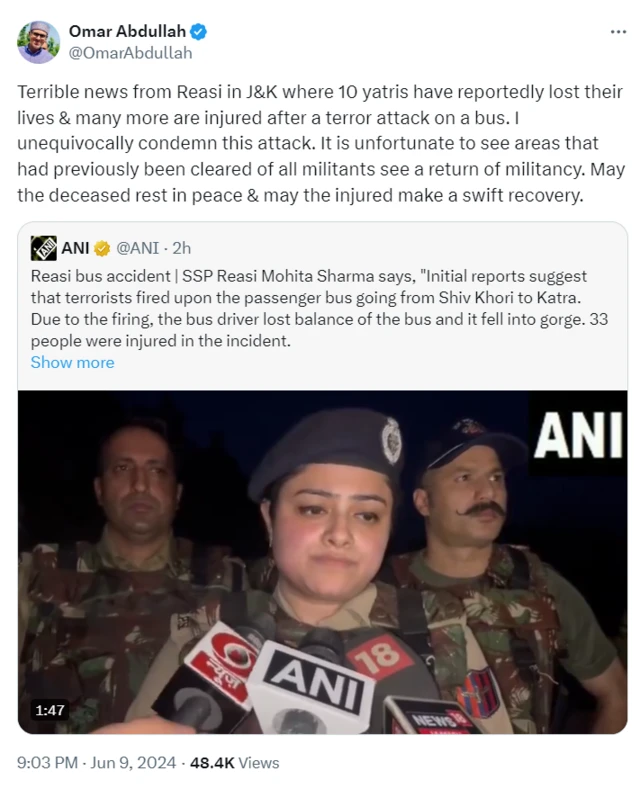Image resolution: width=640 pixels, height=789 pixels.
Task: View the 48.4K Views analytics
Action: coord(234,763)
